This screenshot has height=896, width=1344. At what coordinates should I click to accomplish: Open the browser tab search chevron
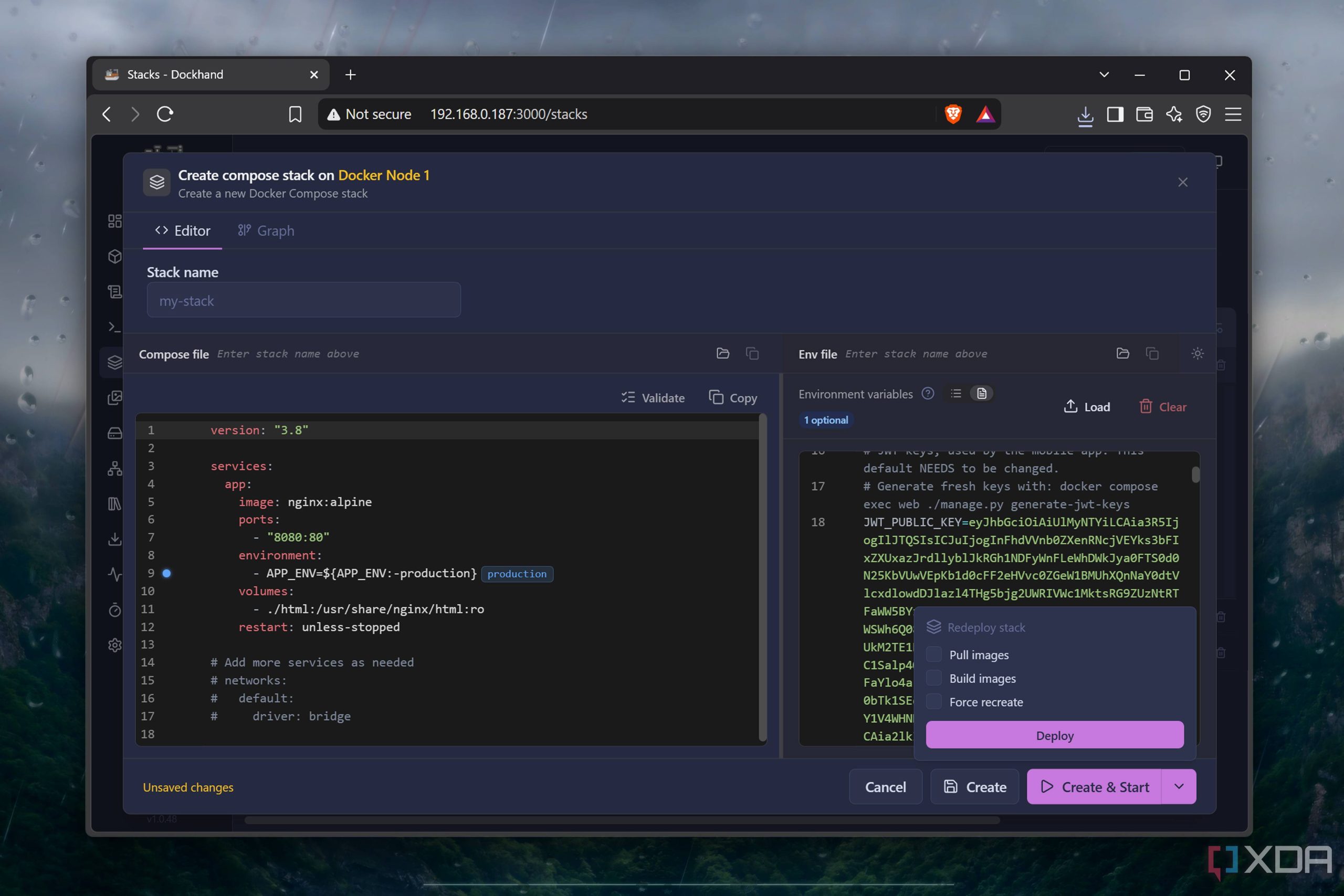(1104, 75)
